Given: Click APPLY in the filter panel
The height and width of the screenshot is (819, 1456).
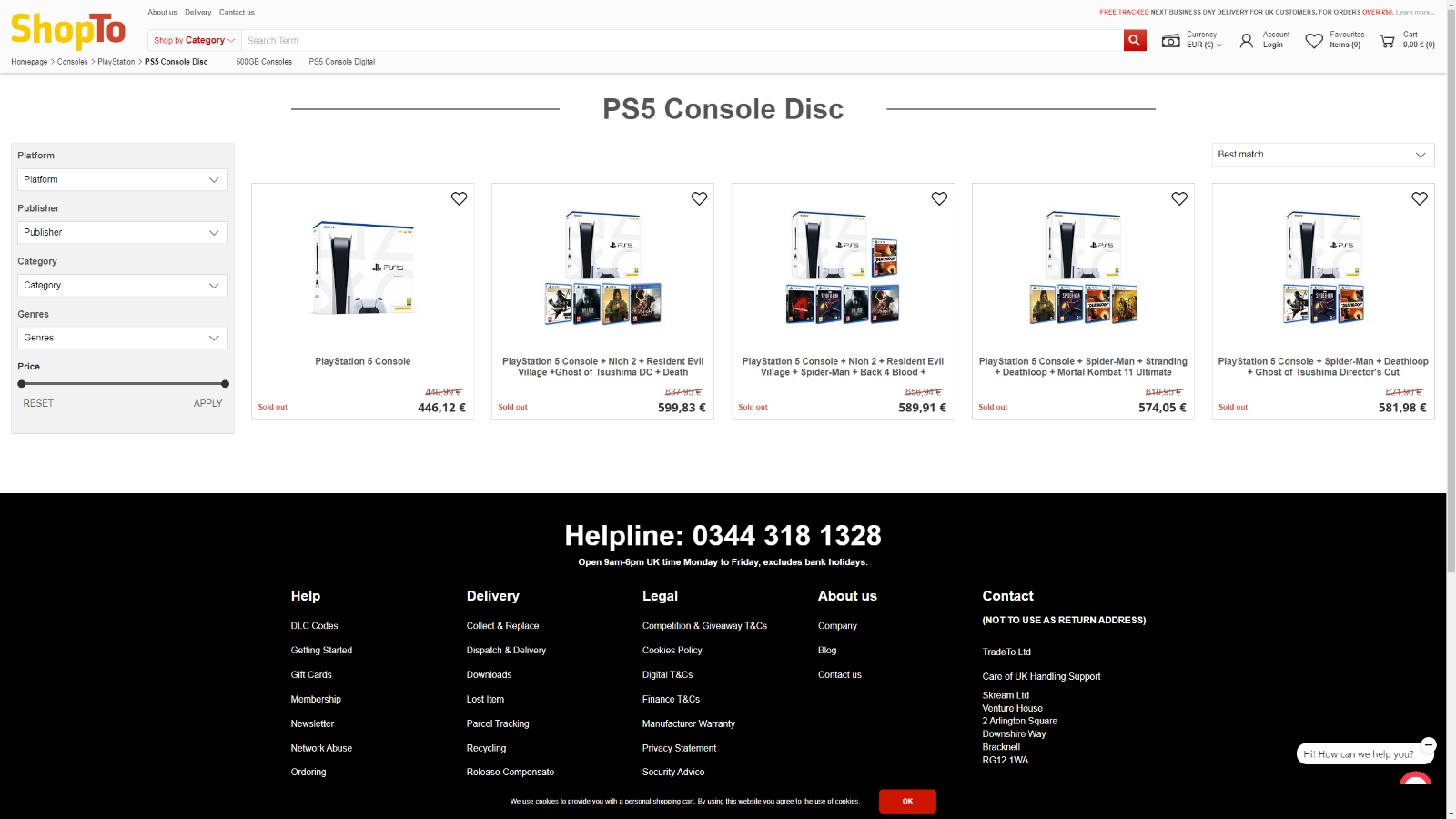Looking at the screenshot, I should coord(207,403).
